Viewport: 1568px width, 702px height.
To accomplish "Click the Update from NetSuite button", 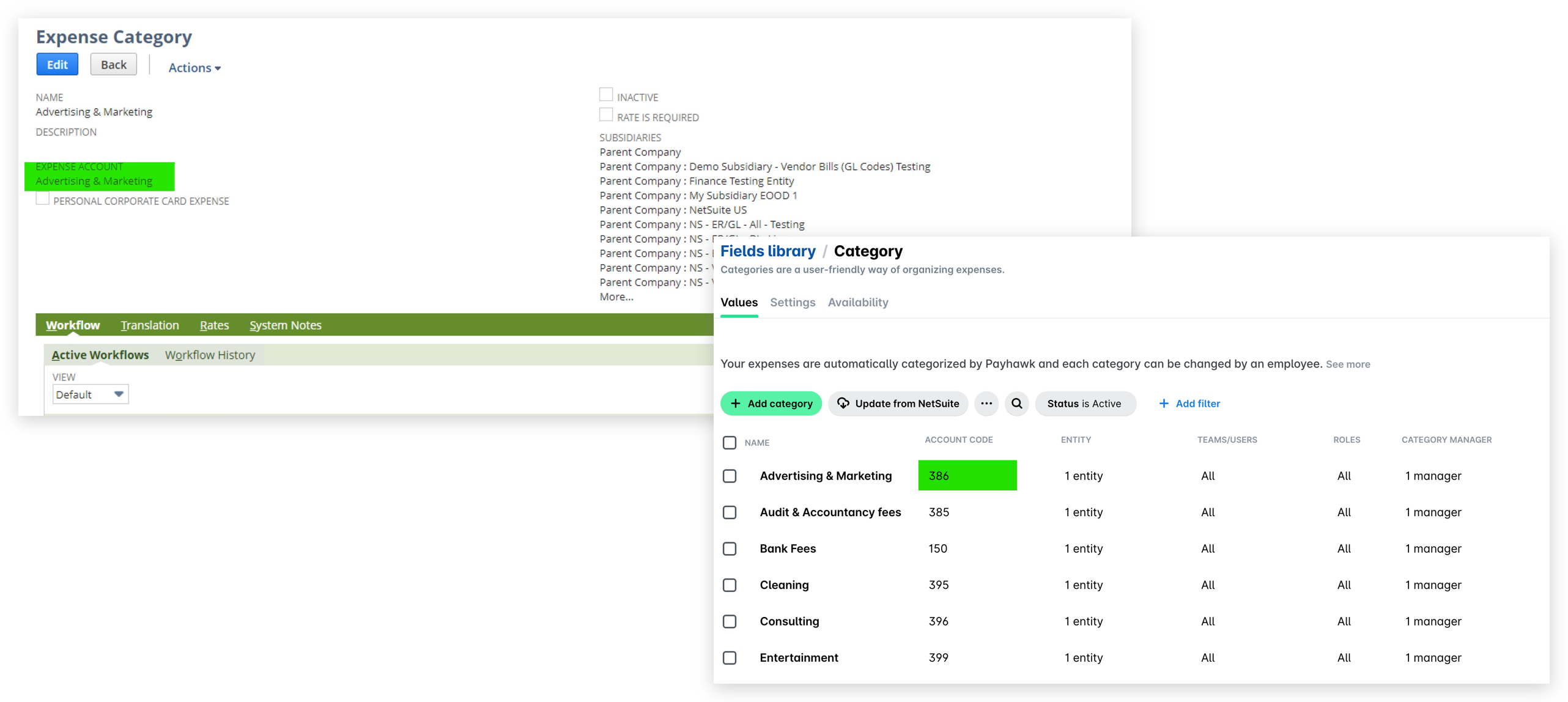I will click(898, 404).
